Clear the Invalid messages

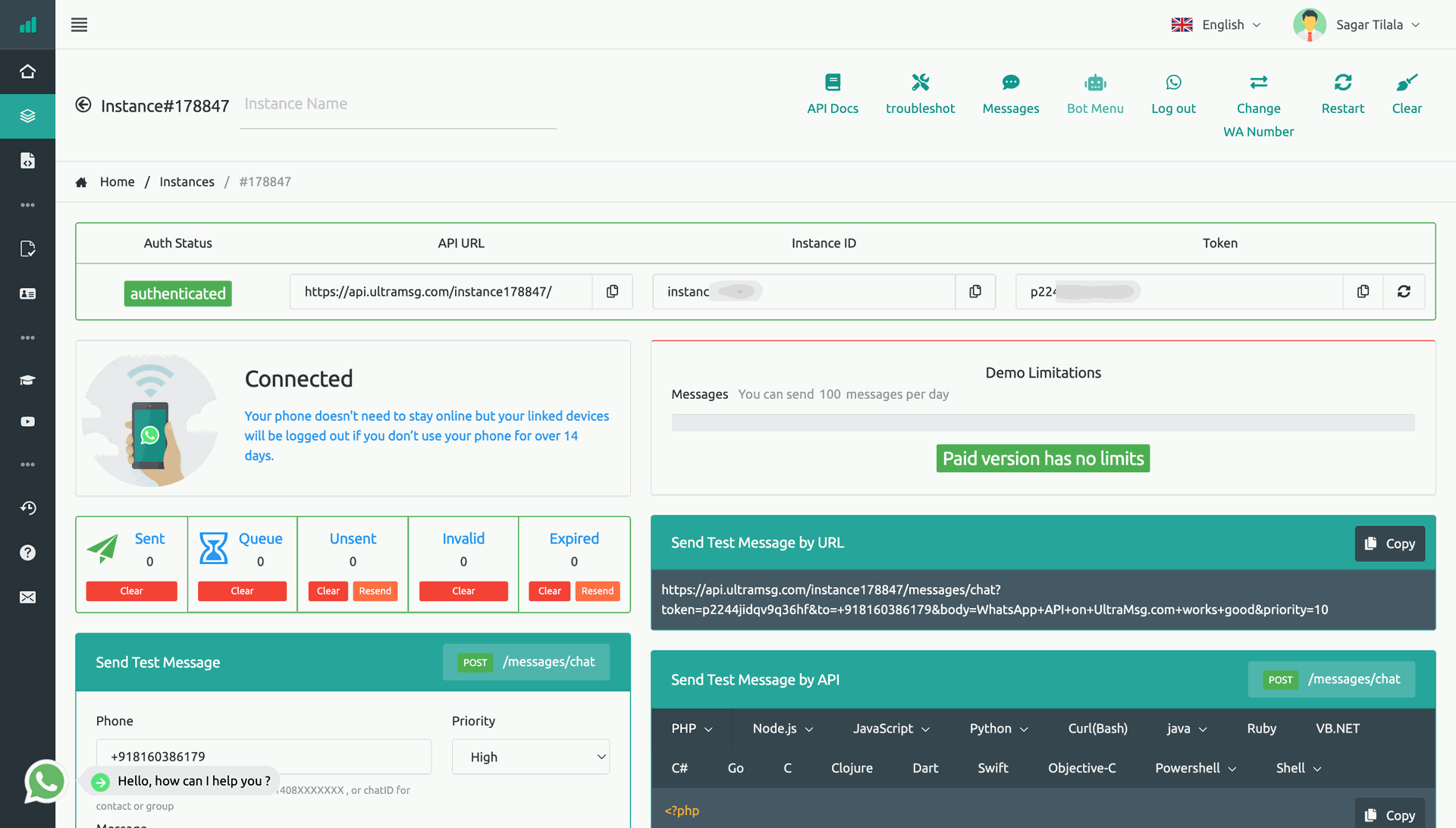463,591
